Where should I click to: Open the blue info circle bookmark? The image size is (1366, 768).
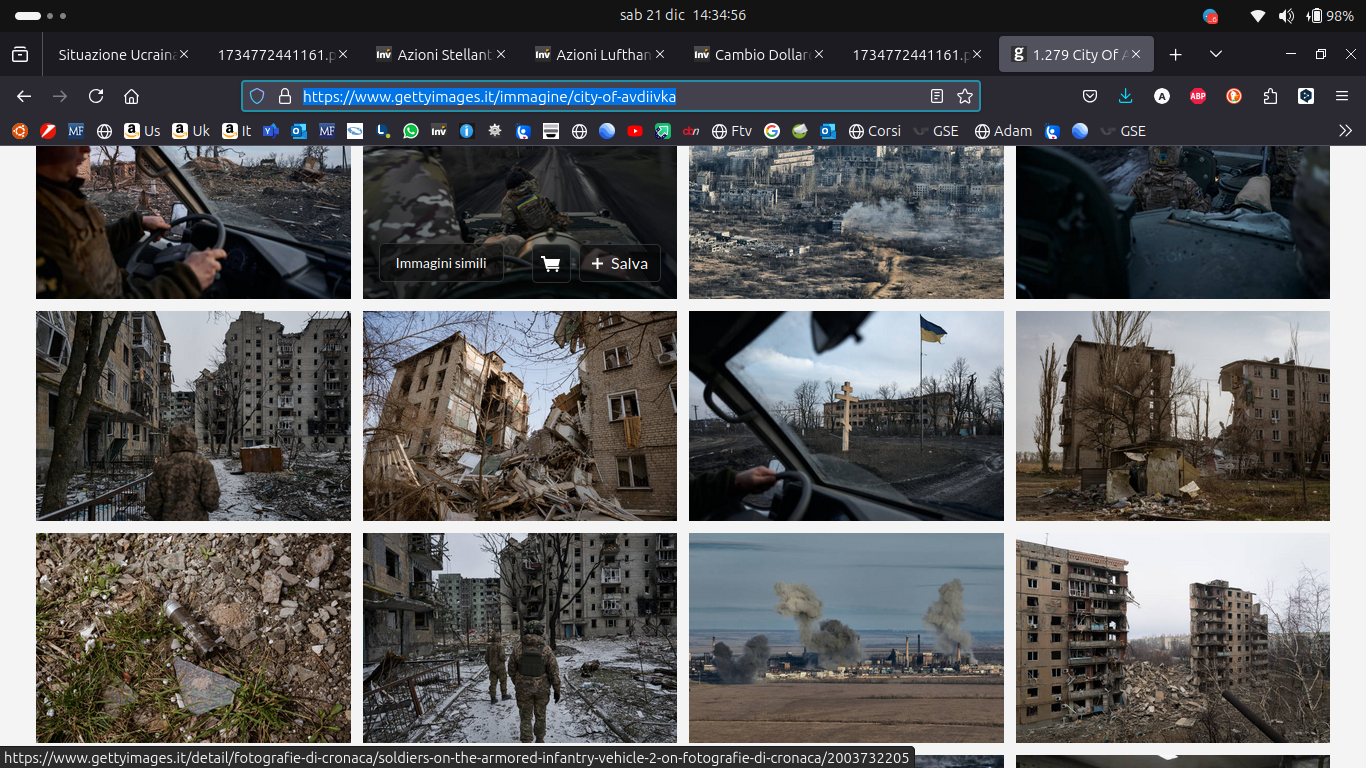click(467, 131)
